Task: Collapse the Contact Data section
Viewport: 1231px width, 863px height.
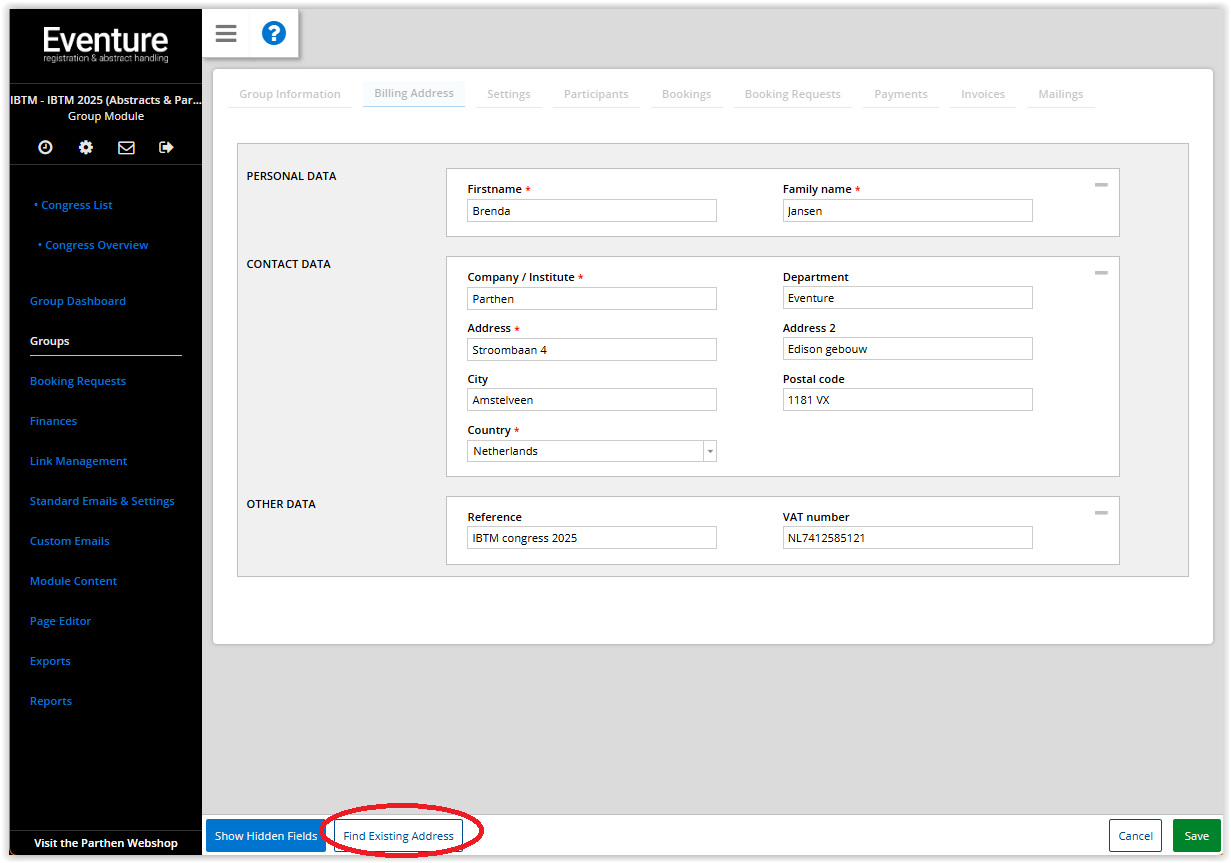Action: click(1101, 273)
